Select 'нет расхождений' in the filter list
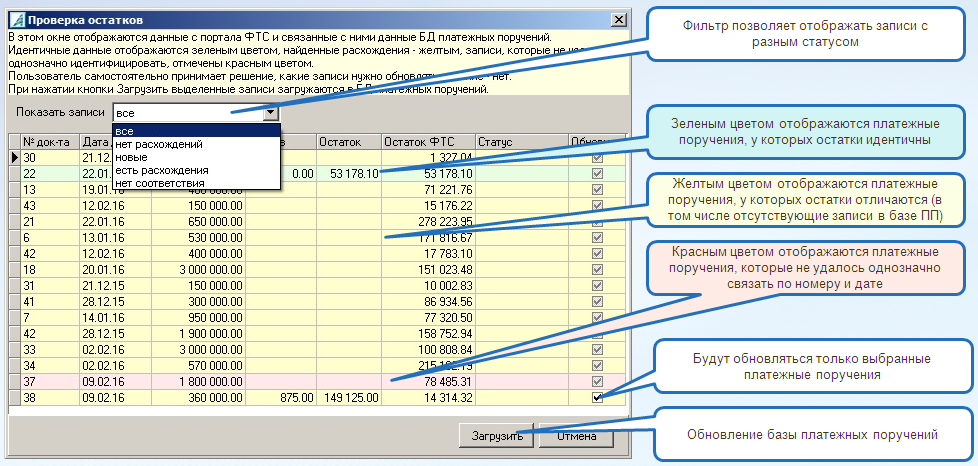The width and height of the screenshot is (978, 466). [x=159, y=144]
